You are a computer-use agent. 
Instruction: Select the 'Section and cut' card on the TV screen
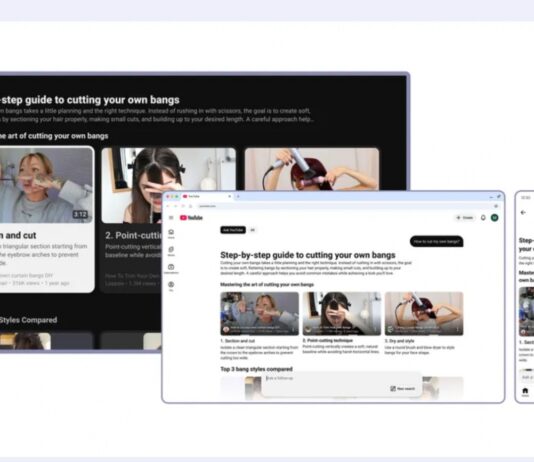coord(46,220)
